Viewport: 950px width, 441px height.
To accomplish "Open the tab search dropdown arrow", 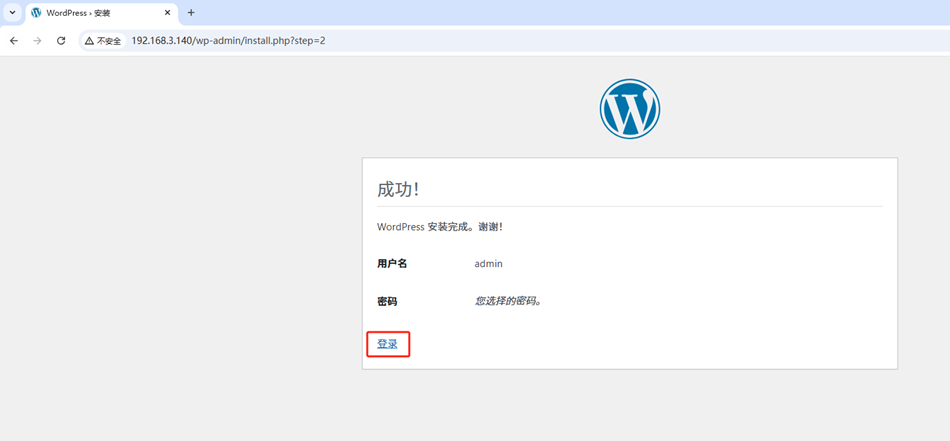I will (x=12, y=12).
